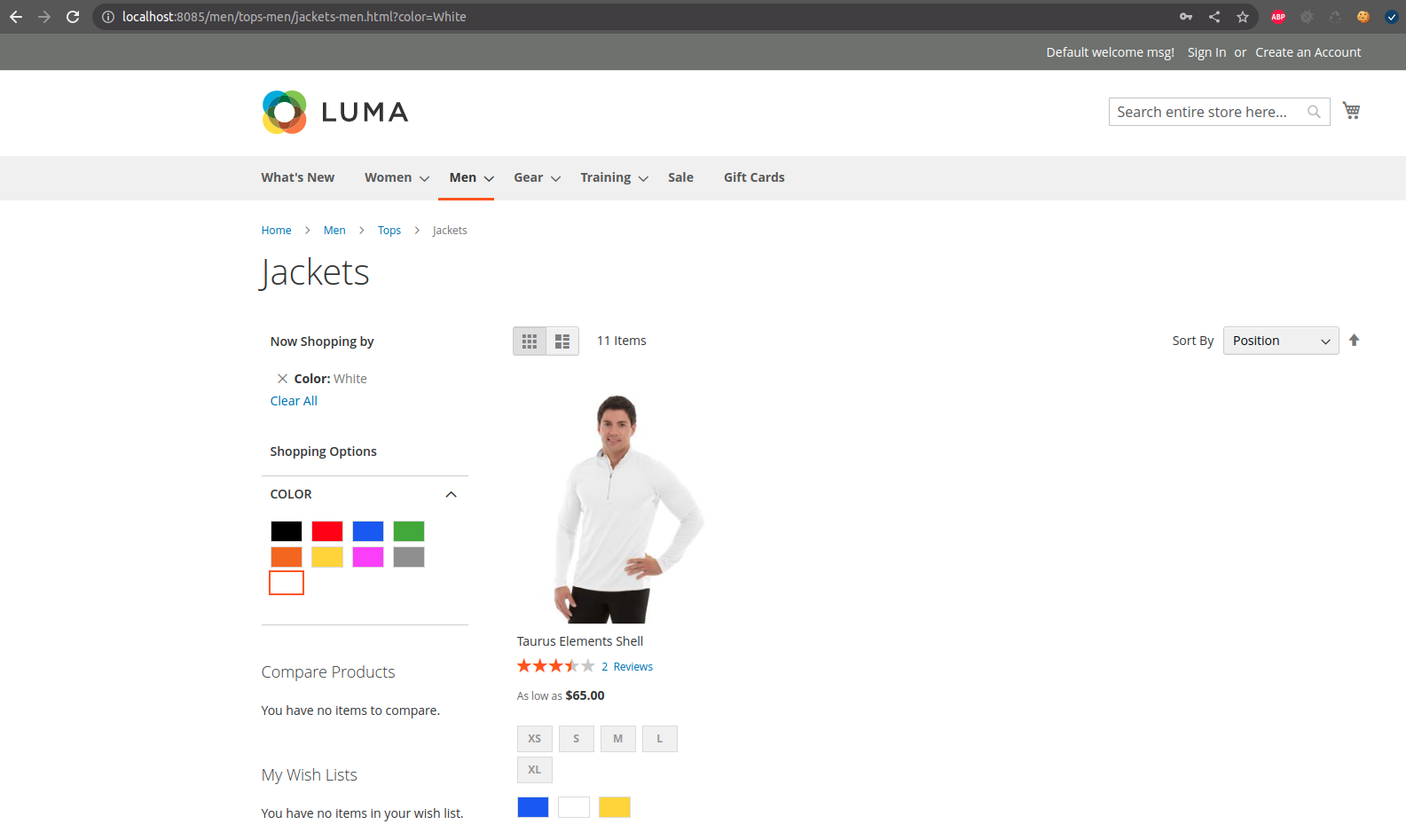Expand the Gear menu chevron
Viewport: 1406px width, 840px height.
coord(556,178)
